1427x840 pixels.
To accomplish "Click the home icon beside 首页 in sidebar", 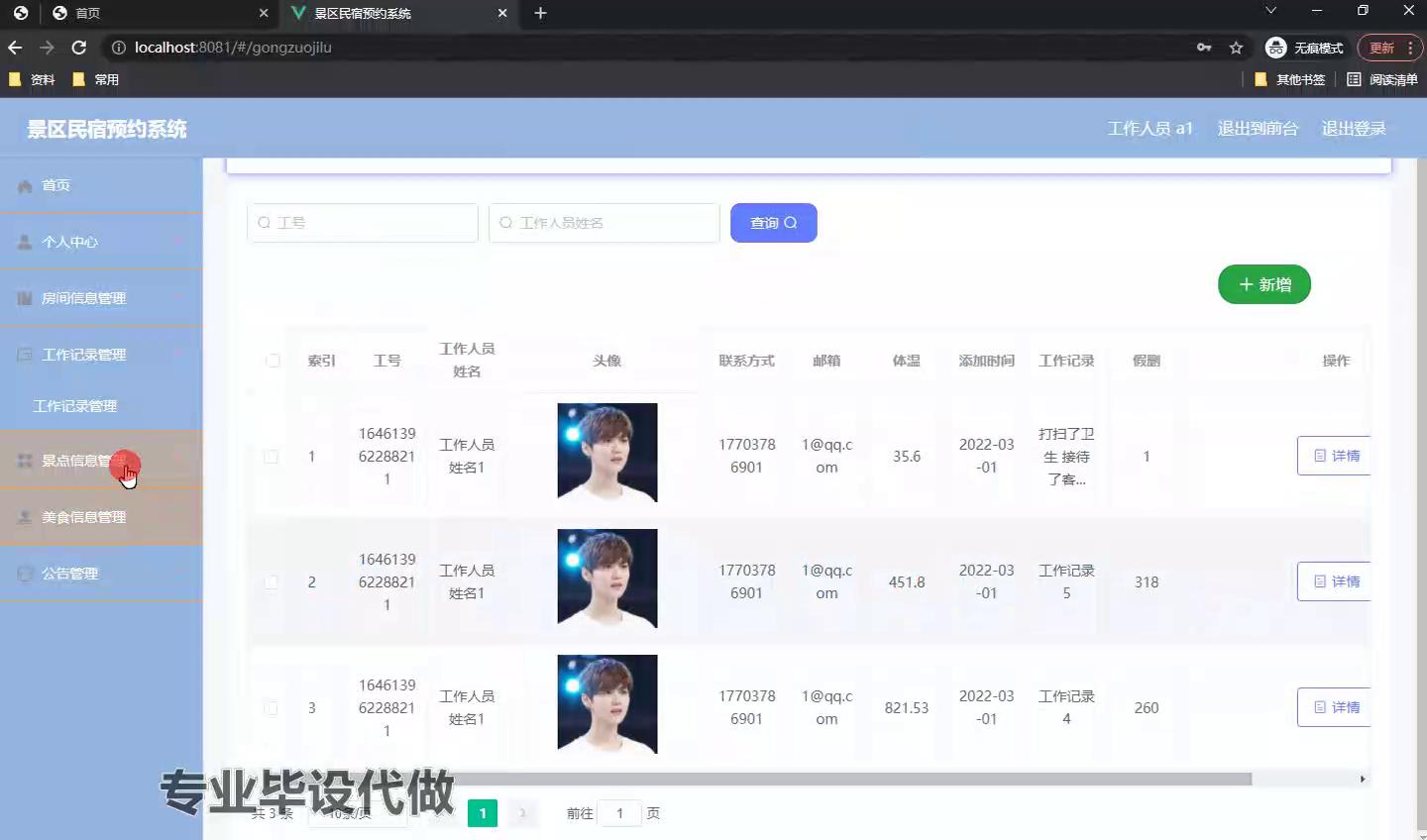I will (x=25, y=186).
